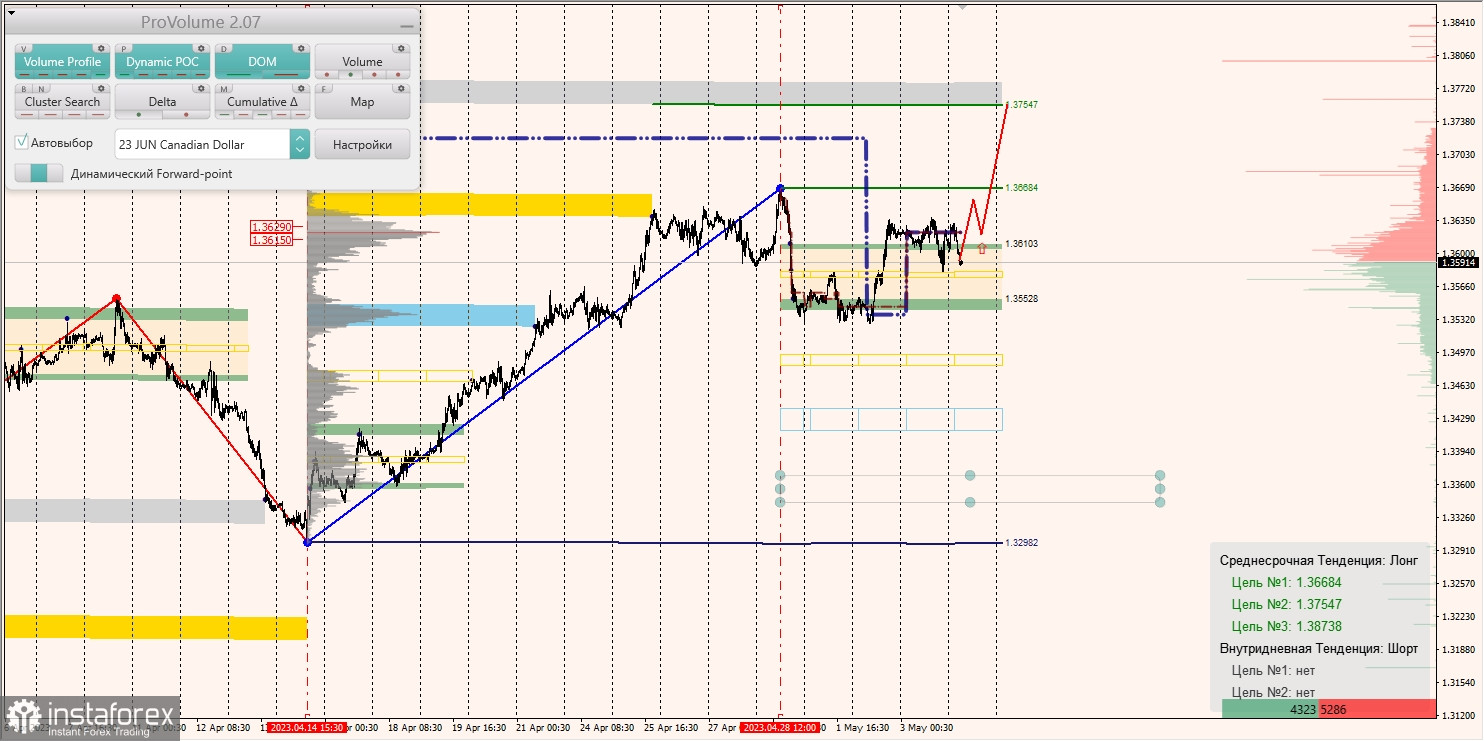Screen dimensions: 1484x741
Task: Toggle Volume indicator
Action: pos(362,62)
